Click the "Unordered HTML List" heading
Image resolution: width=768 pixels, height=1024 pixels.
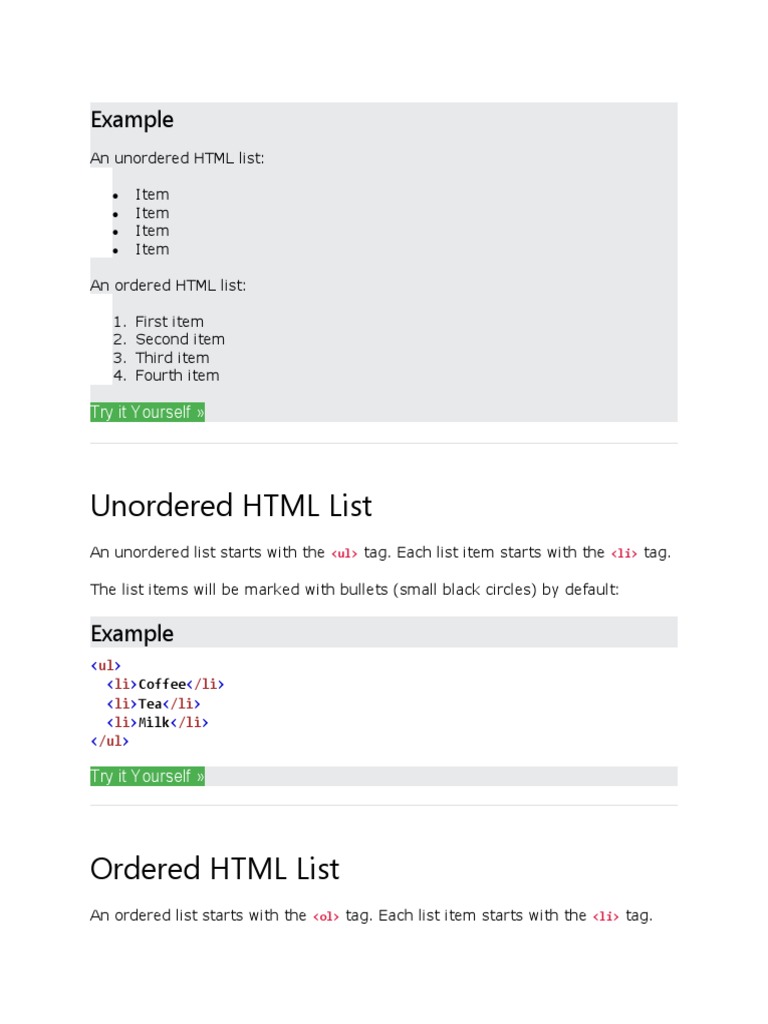click(231, 506)
